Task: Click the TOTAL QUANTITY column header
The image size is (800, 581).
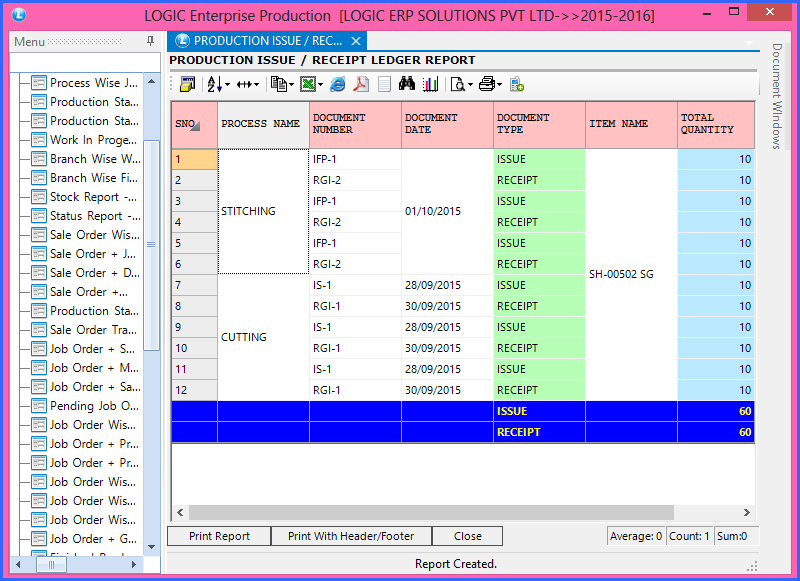Action: (x=716, y=125)
